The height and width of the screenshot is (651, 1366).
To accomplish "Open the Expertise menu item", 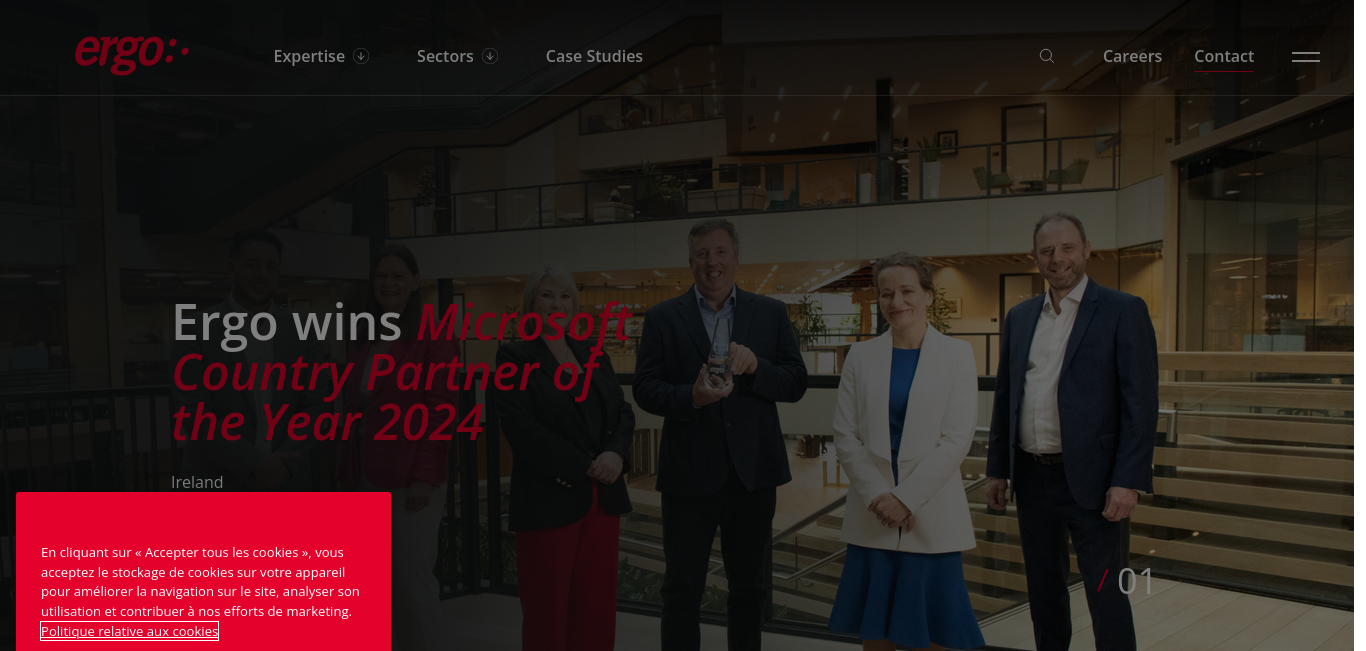I will (309, 56).
